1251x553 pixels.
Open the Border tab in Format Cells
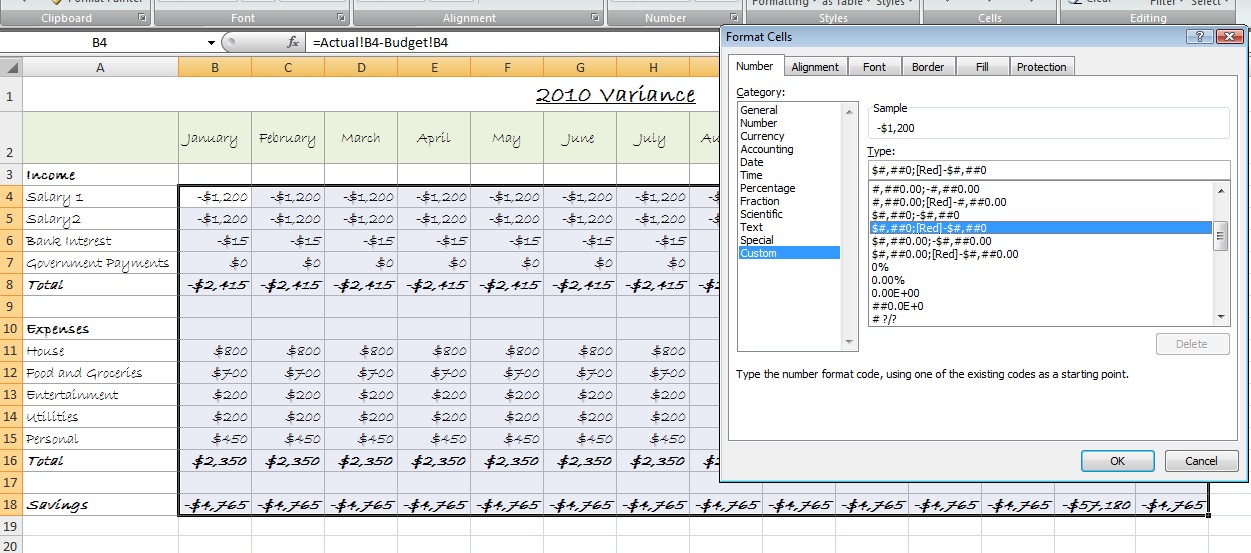coord(927,67)
